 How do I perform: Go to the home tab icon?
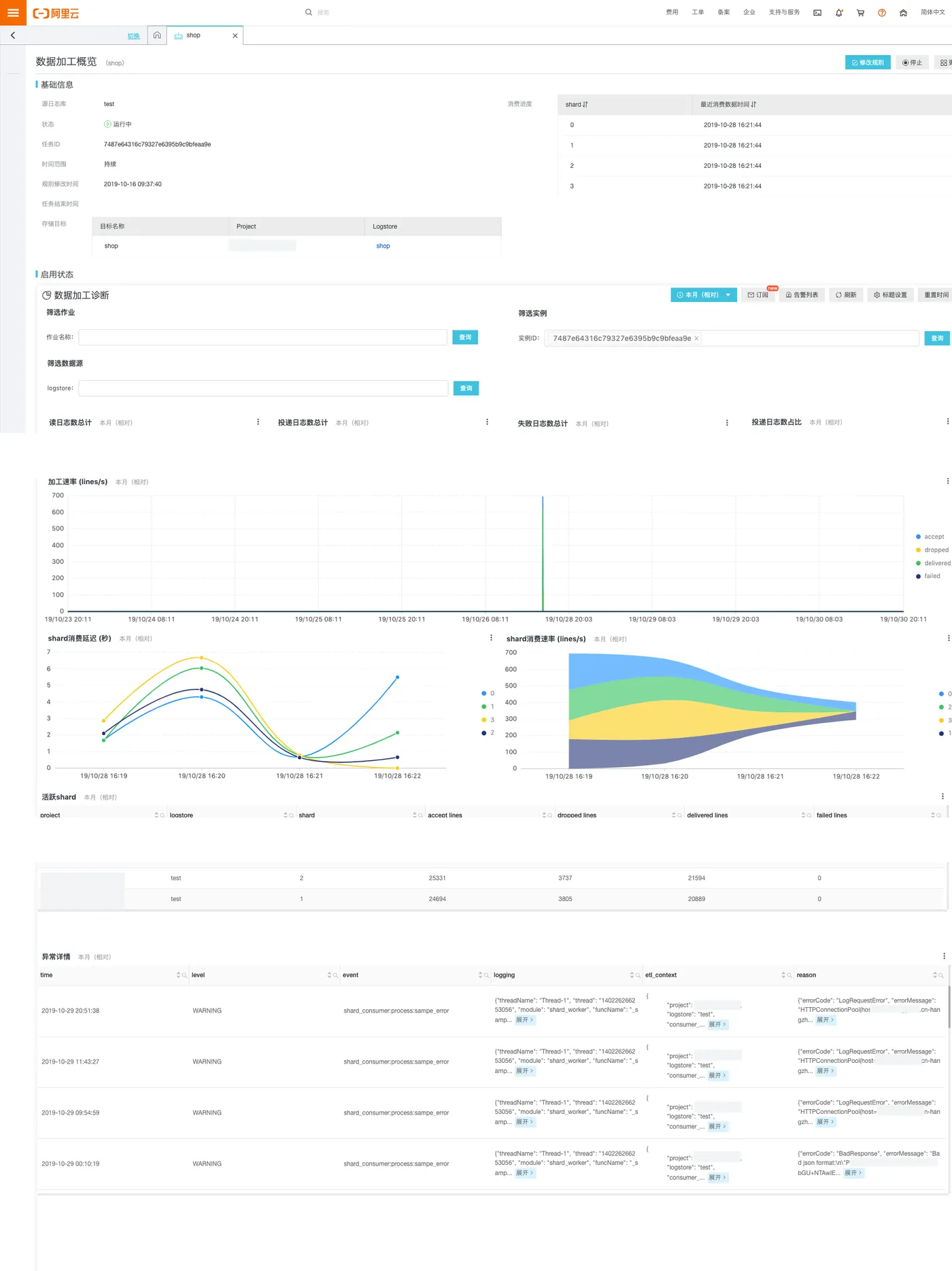point(157,35)
